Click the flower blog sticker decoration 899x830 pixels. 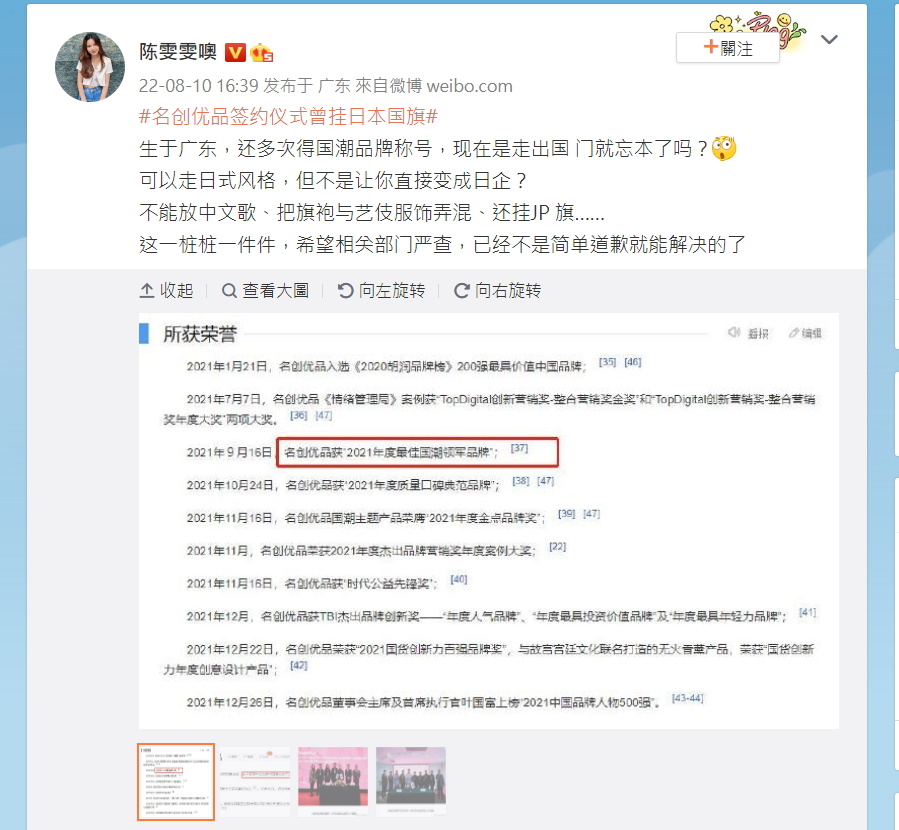pyautogui.click(x=757, y=29)
